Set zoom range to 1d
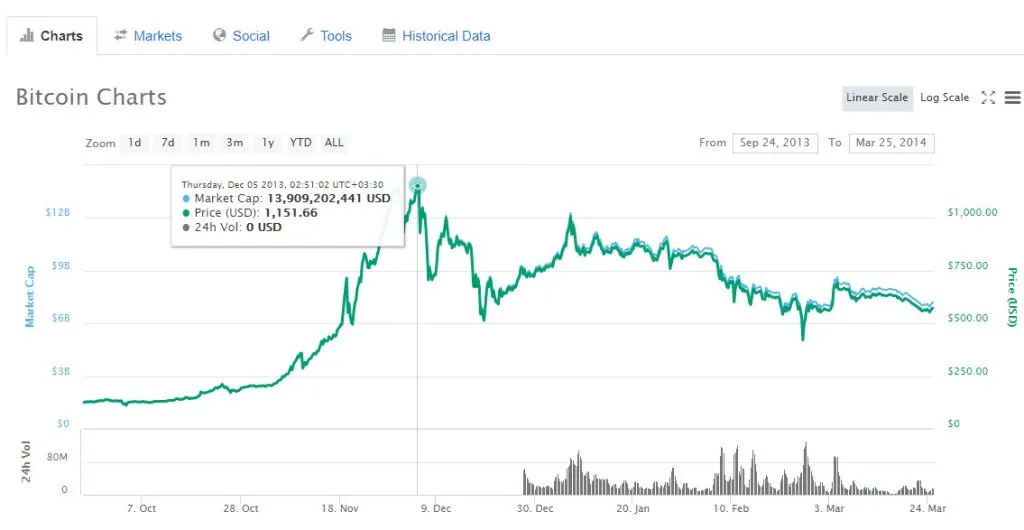 click(134, 143)
